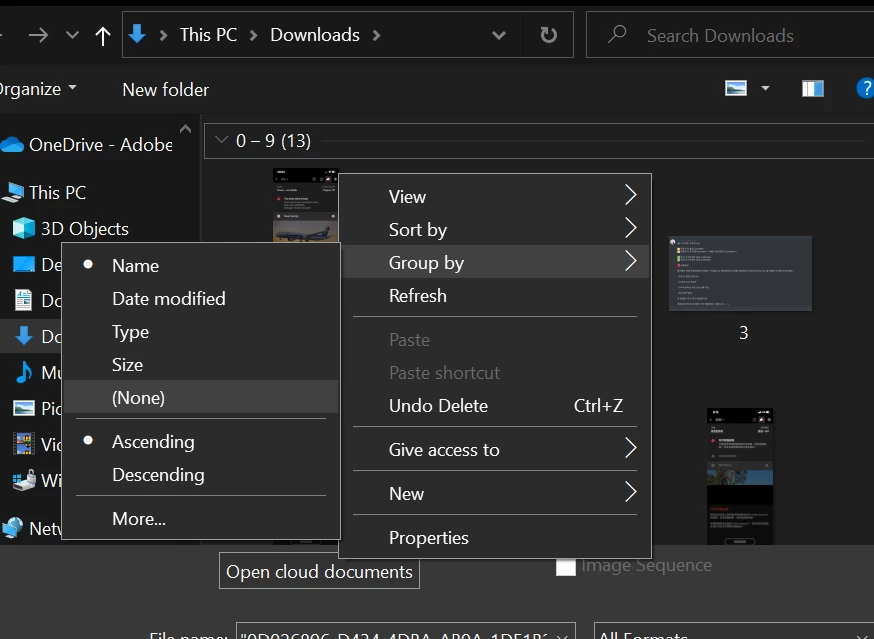Click the Pictures icon in the sidebar

[24, 408]
